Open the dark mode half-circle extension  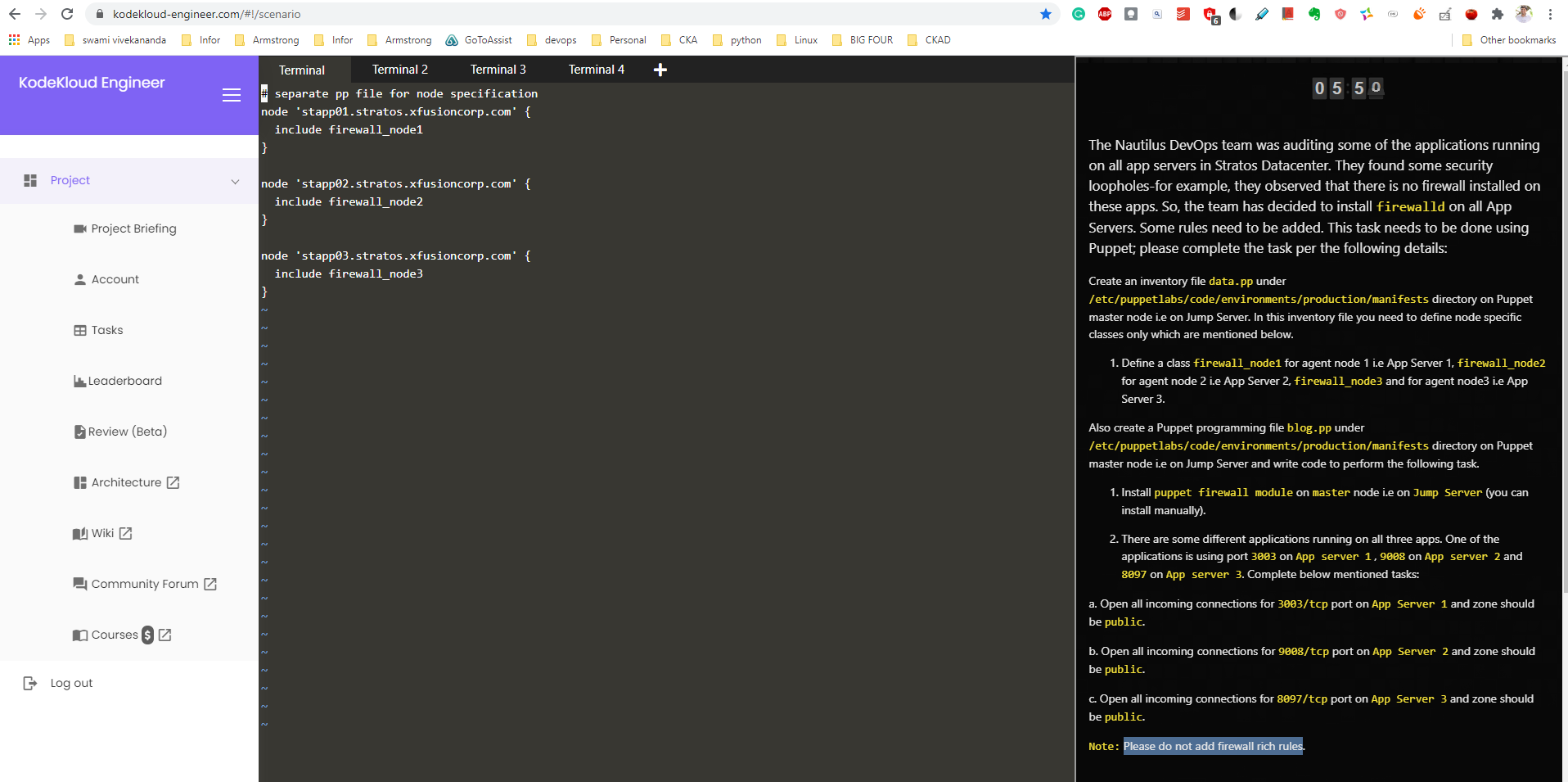pos(1236,14)
